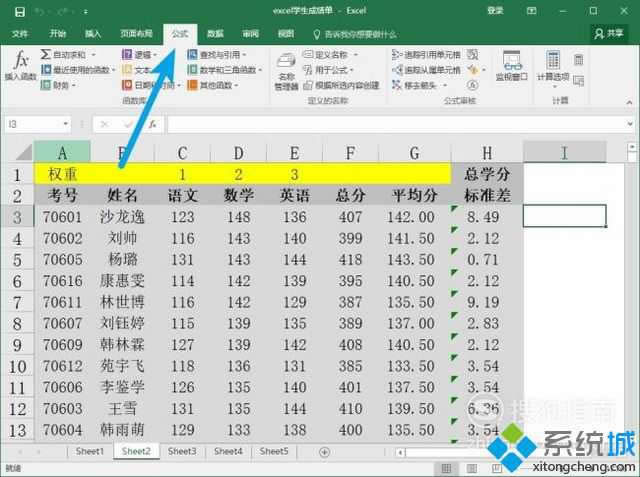Open the Name Manager (名称管理器)

coord(286,73)
